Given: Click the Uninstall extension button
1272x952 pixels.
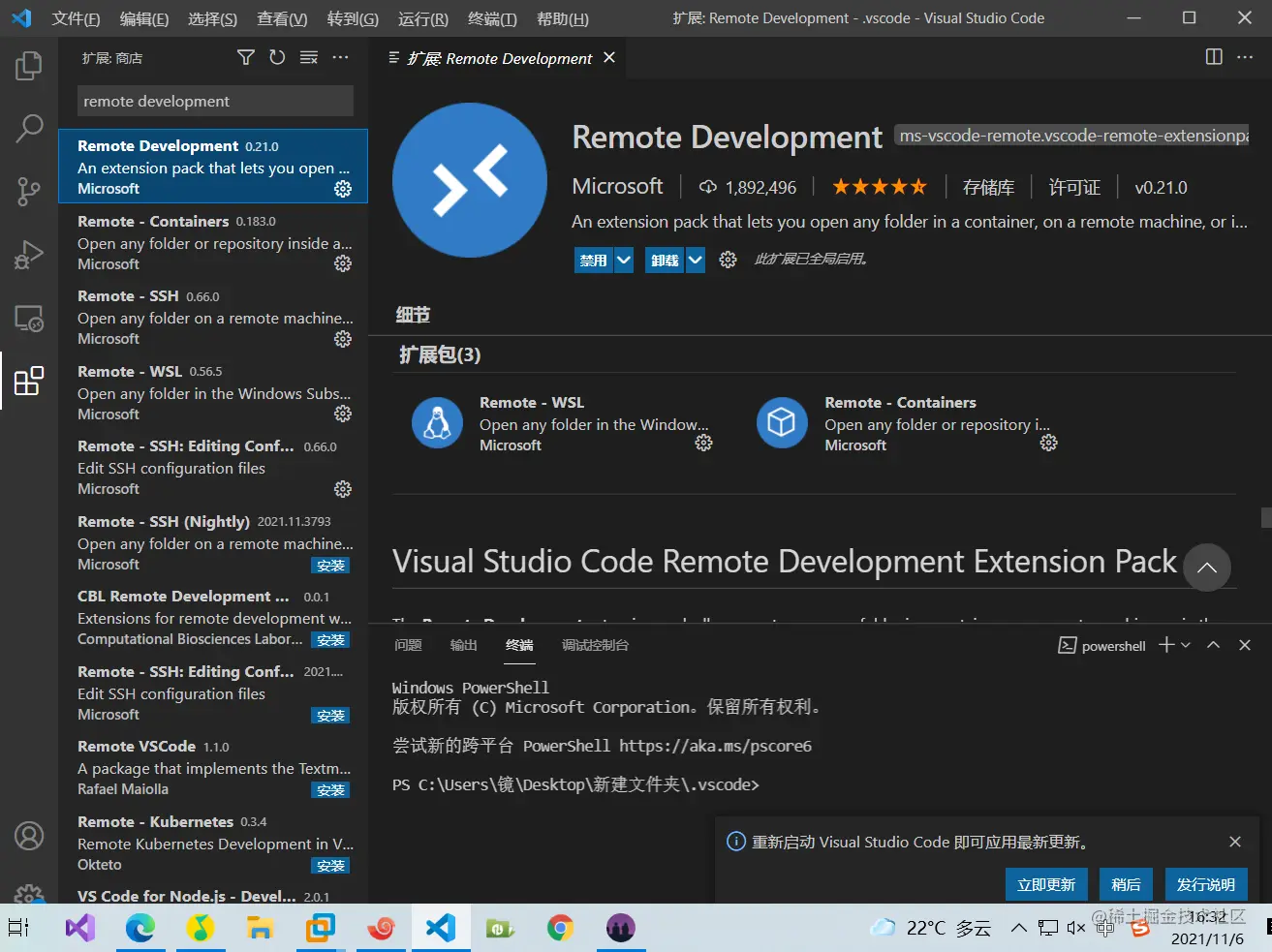Looking at the screenshot, I should coord(665,260).
